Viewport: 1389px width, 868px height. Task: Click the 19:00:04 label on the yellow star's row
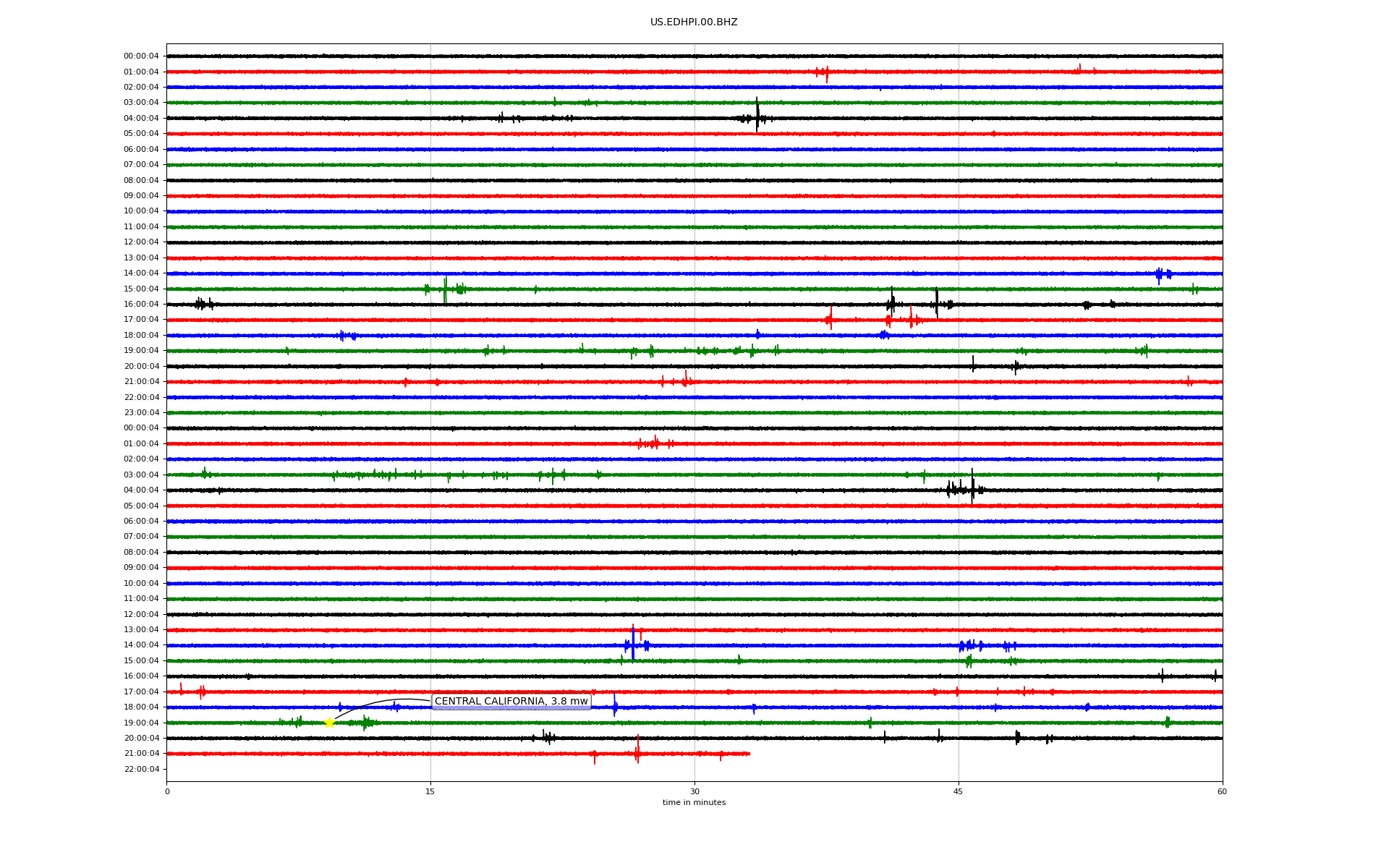point(141,723)
